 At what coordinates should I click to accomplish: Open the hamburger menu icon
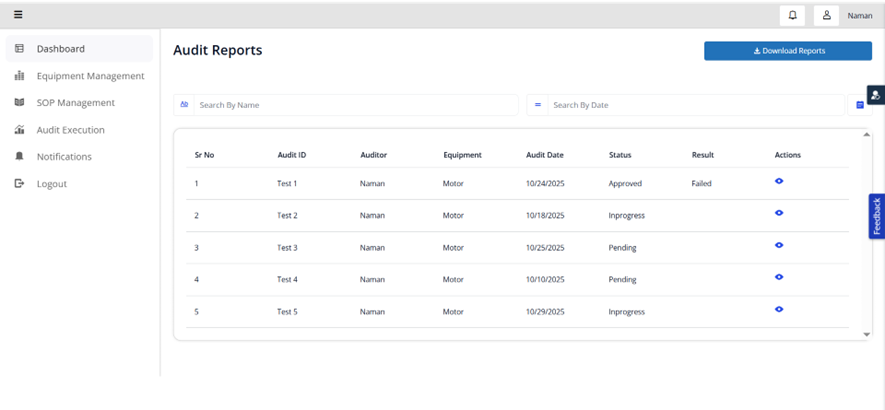(18, 15)
